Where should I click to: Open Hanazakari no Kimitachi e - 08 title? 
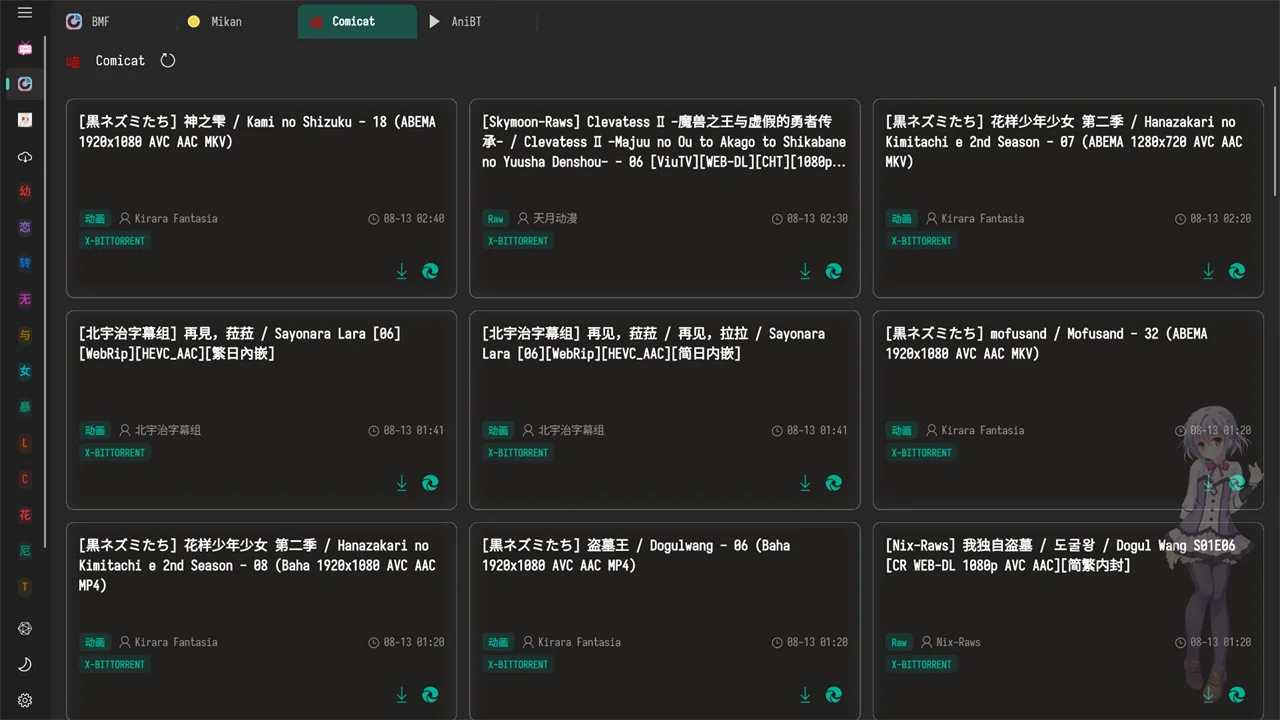pos(258,566)
